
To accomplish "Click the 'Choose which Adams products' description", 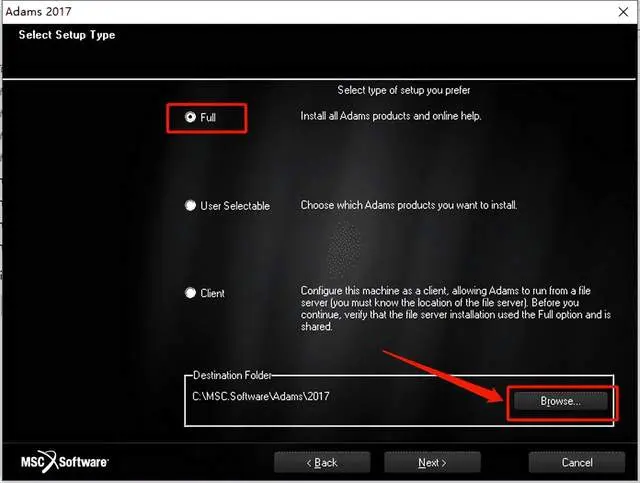I will pyautogui.click(x=409, y=205).
